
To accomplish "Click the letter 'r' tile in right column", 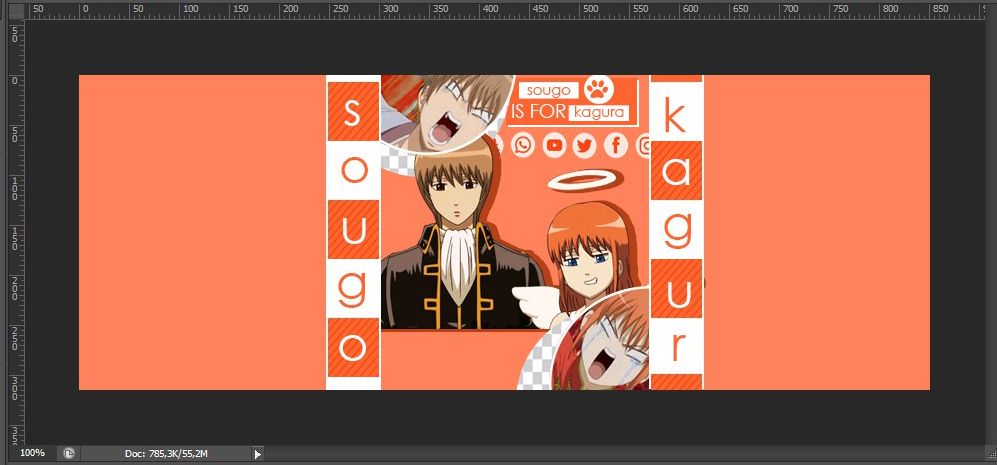I will point(676,346).
